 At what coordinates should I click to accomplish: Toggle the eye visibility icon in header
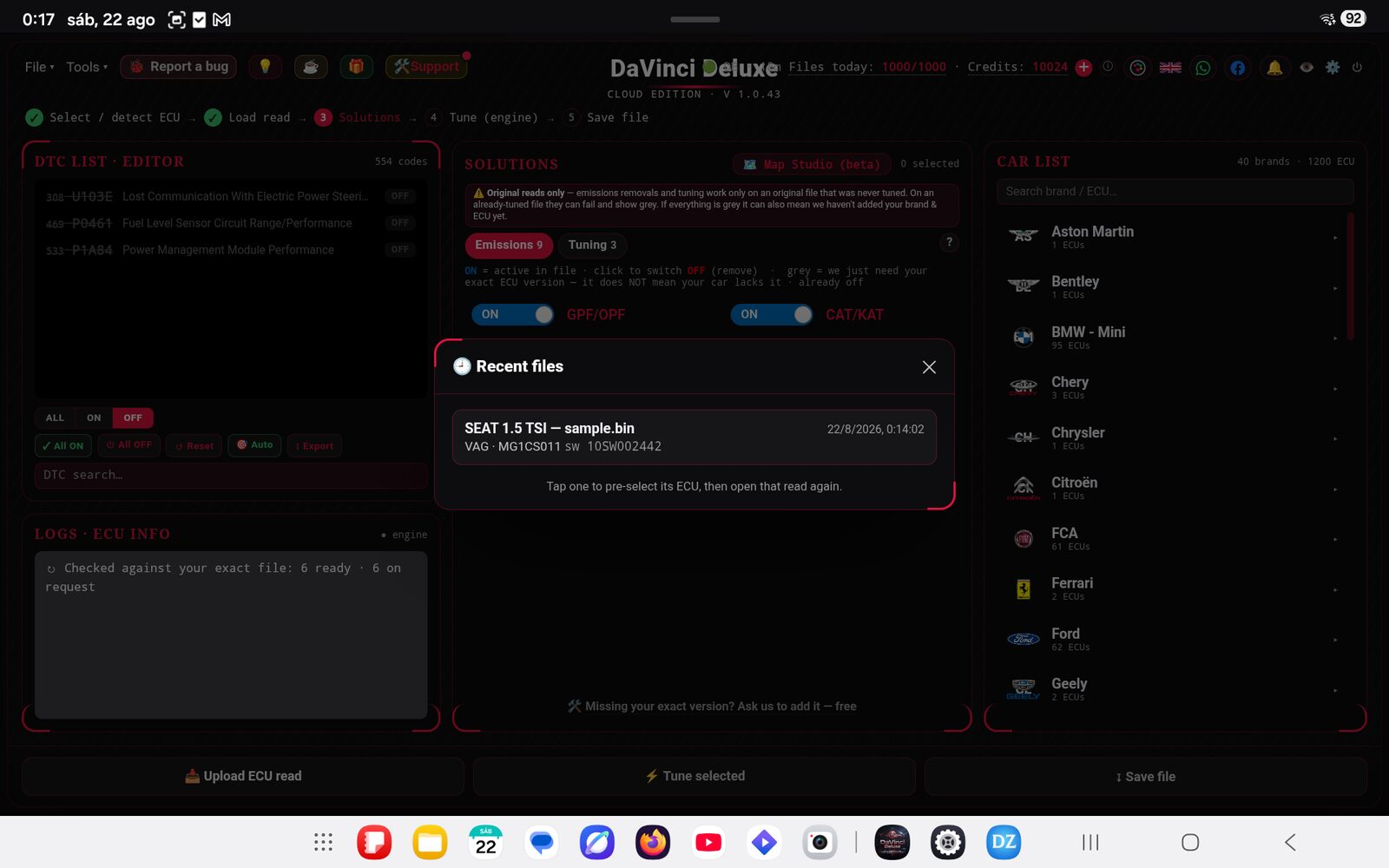(x=1307, y=67)
